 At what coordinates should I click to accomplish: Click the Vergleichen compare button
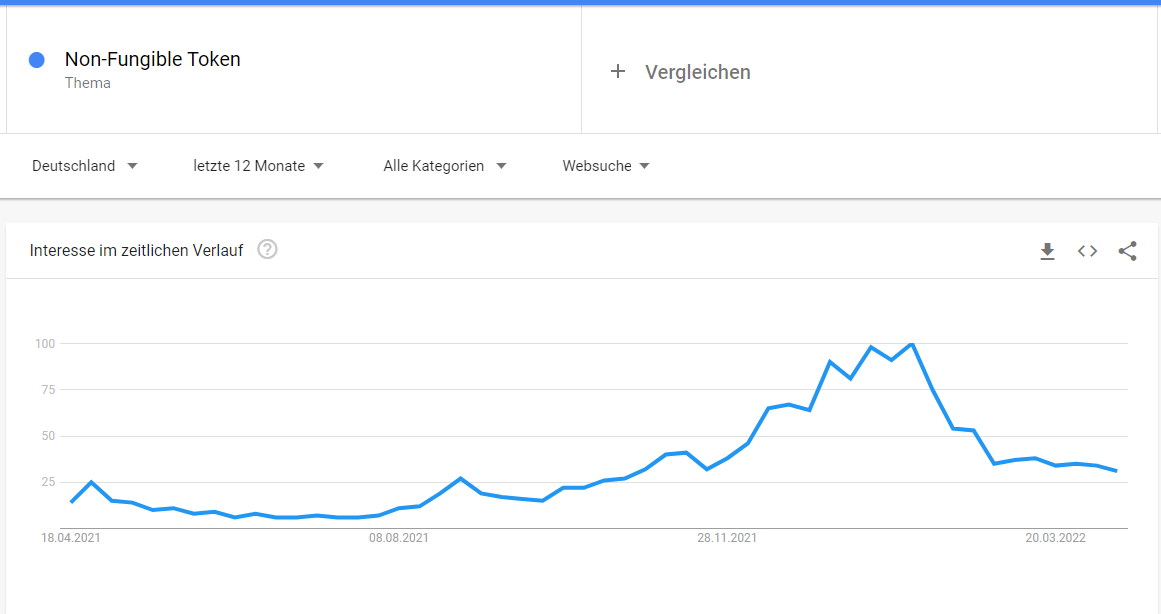tap(697, 72)
